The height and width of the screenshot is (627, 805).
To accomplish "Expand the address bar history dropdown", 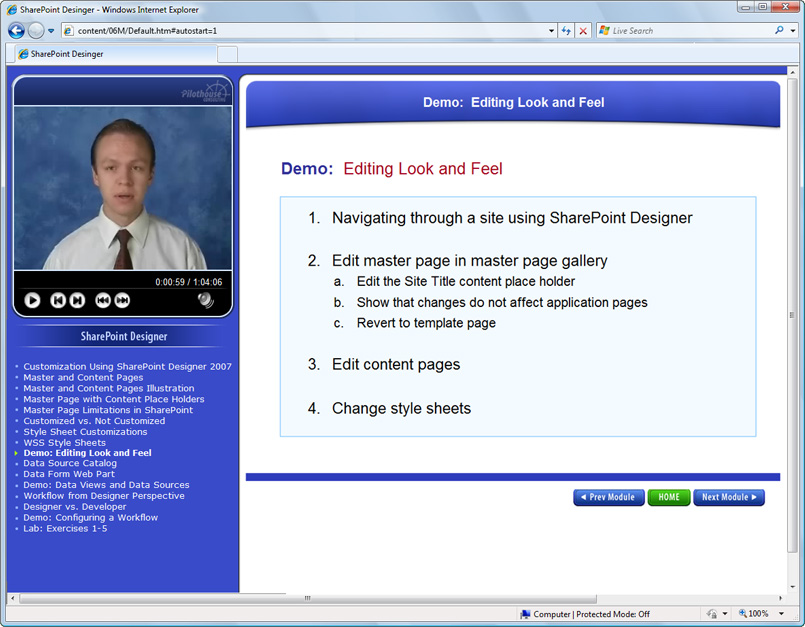I will tap(551, 31).
